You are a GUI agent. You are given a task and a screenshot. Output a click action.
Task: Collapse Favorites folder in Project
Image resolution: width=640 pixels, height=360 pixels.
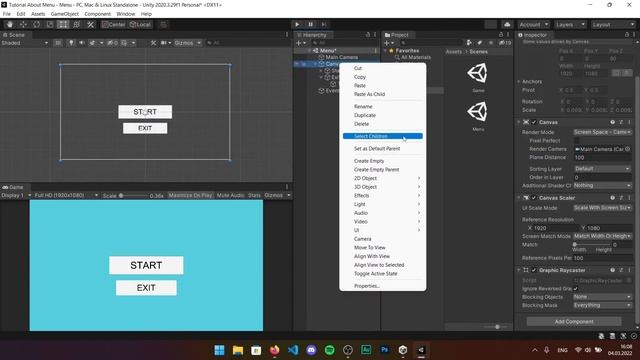tap(385, 51)
